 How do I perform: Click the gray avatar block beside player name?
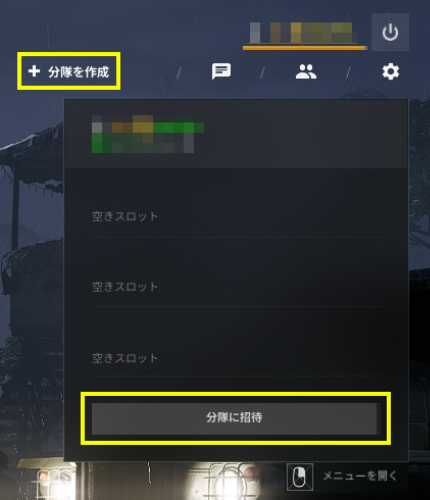pyautogui.click(x=255, y=33)
